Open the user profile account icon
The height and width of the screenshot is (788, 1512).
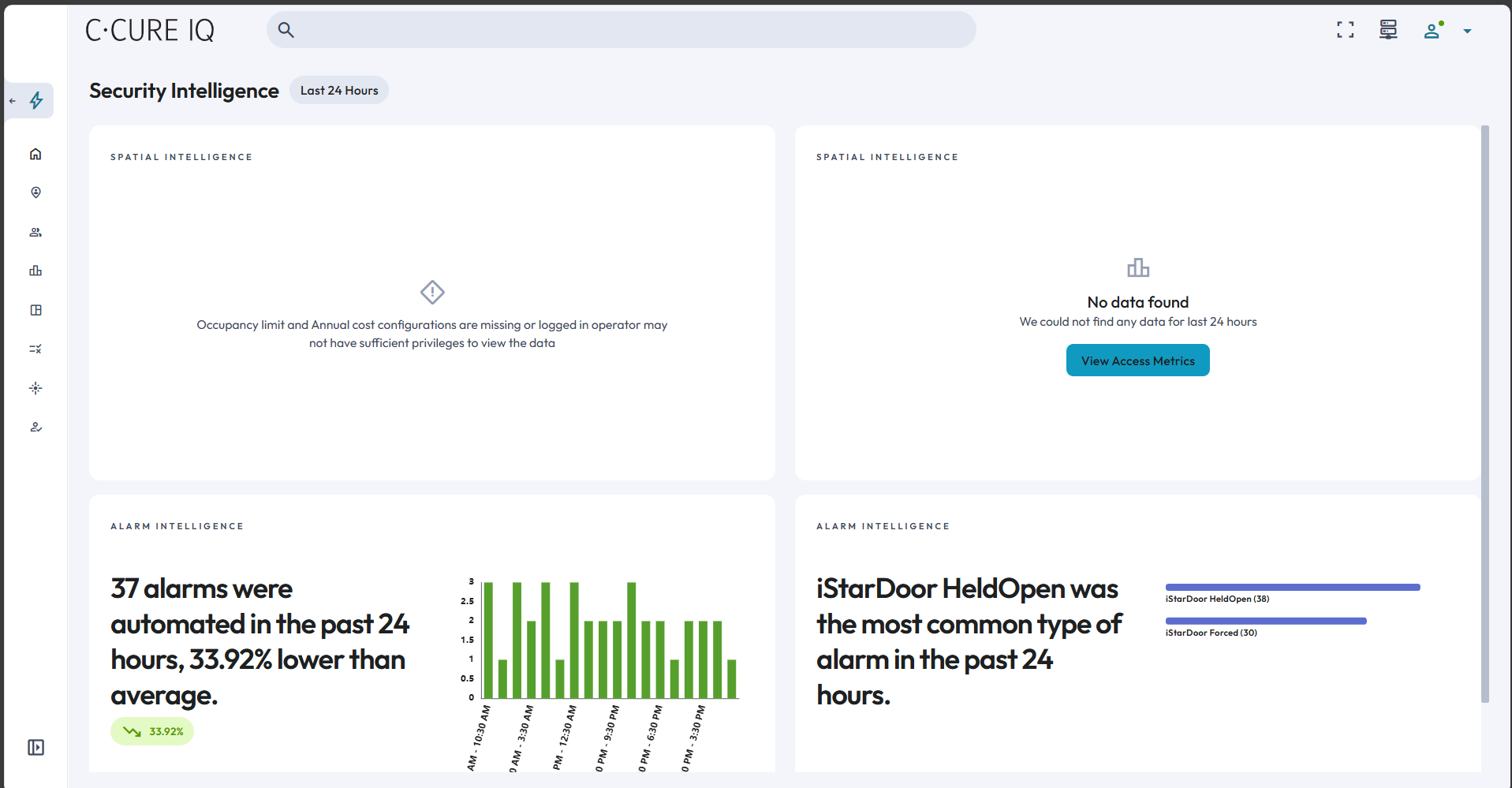(1432, 31)
